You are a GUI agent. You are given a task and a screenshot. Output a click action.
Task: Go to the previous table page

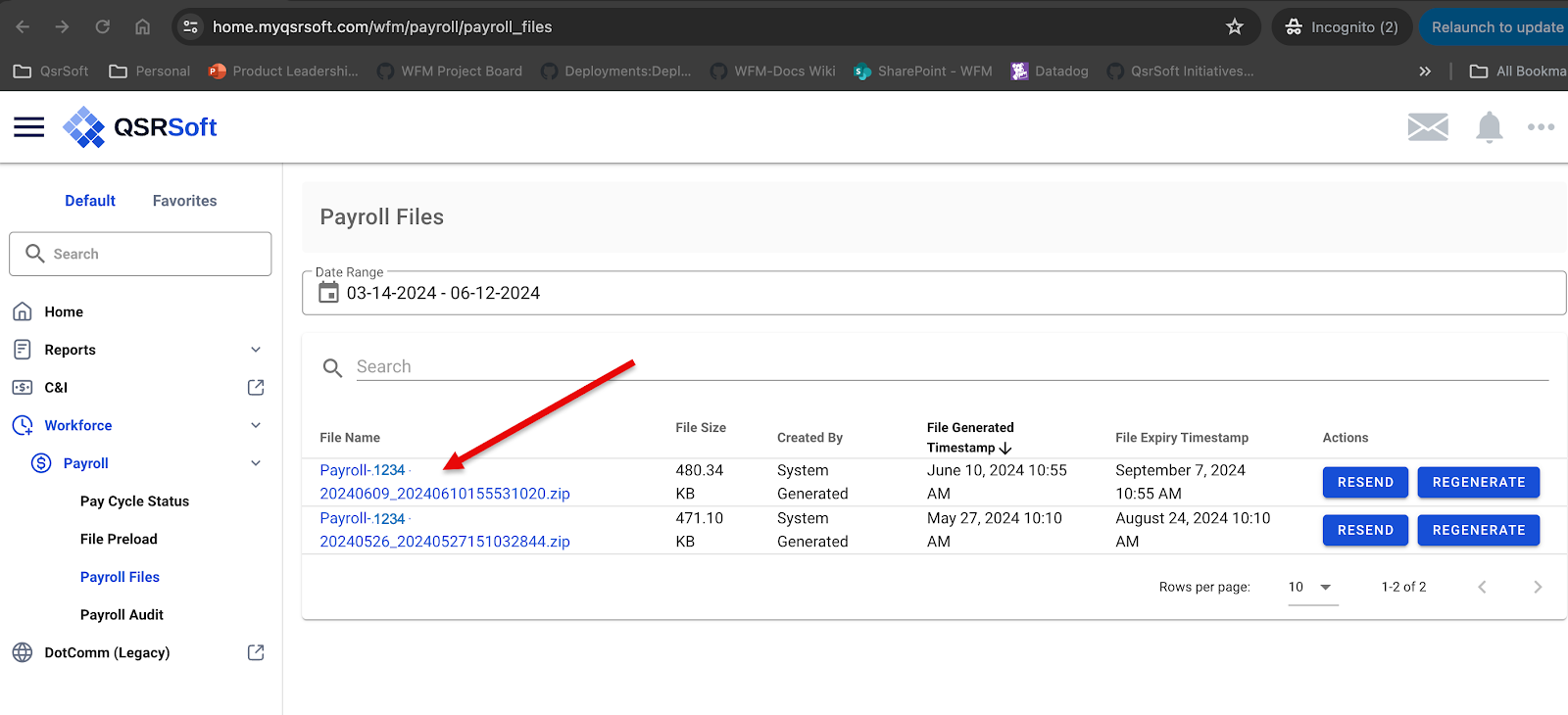(1482, 587)
